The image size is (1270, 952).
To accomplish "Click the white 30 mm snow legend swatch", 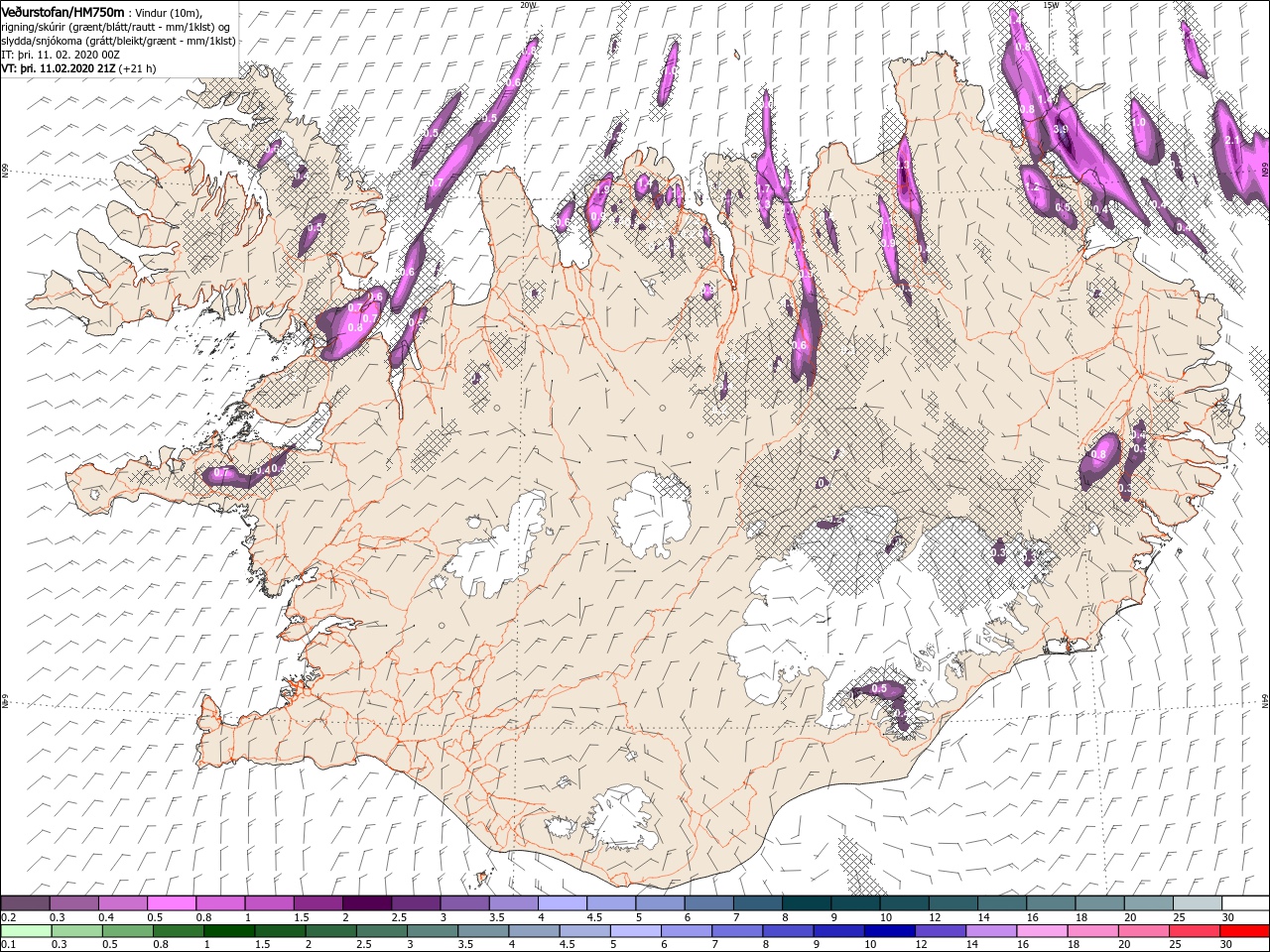I will pyautogui.click(x=1245, y=904).
